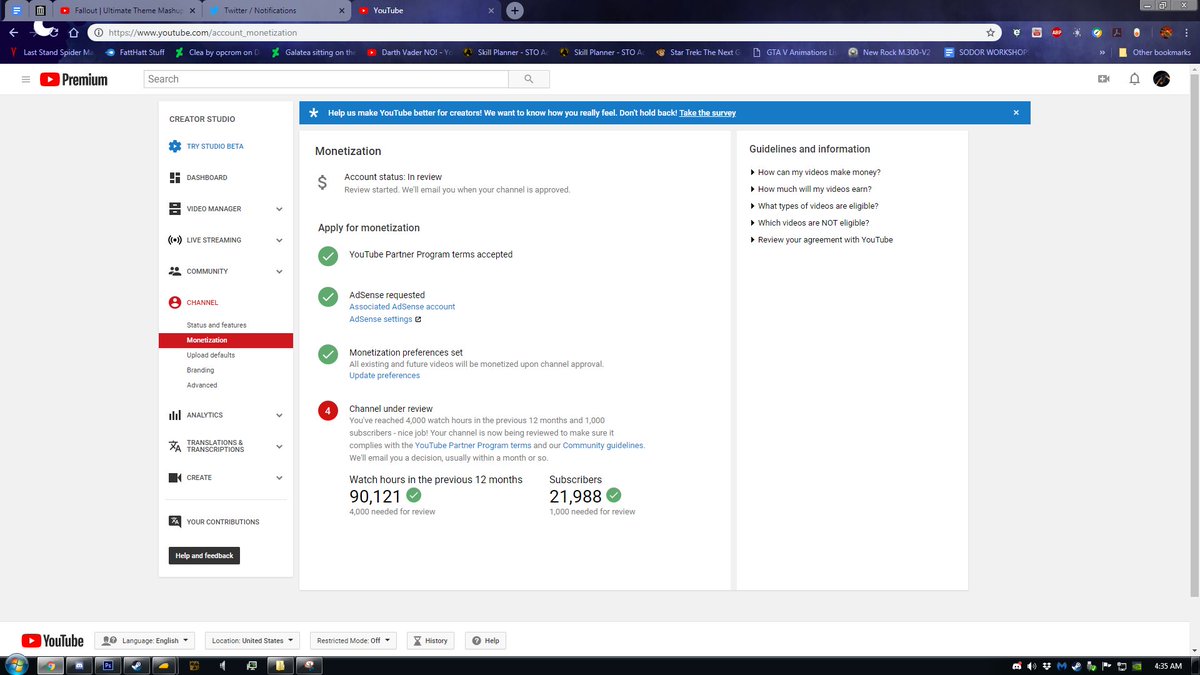This screenshot has height=675, width=1200.
Task: Open the Location: United States dropdown
Action: [254, 640]
